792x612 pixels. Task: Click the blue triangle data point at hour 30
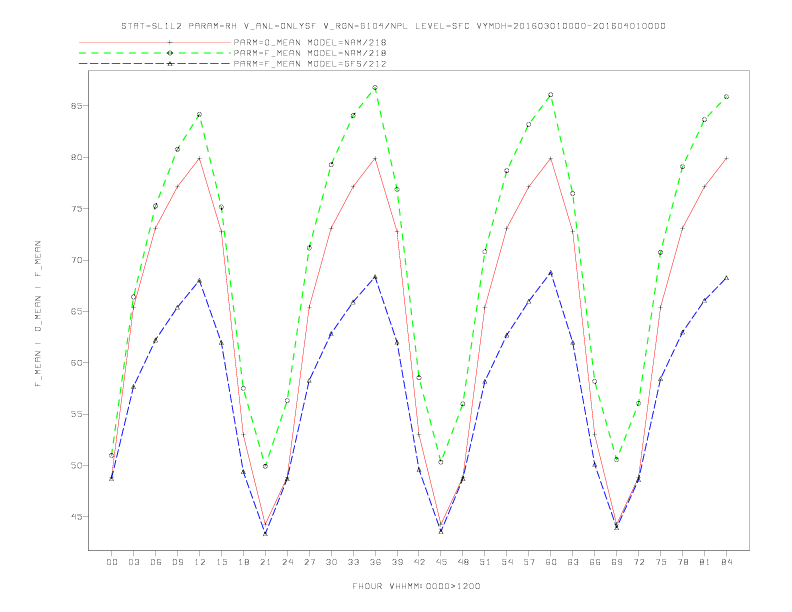click(x=331, y=334)
